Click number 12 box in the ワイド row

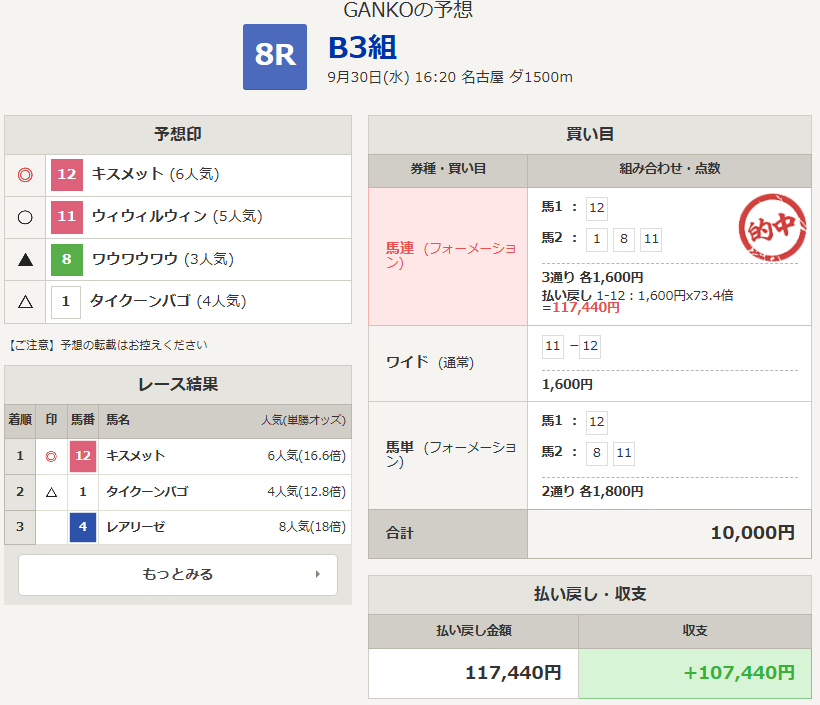(x=590, y=347)
